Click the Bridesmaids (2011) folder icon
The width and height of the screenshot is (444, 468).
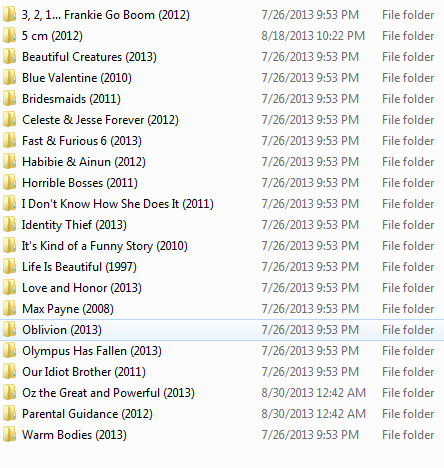tap(9, 99)
